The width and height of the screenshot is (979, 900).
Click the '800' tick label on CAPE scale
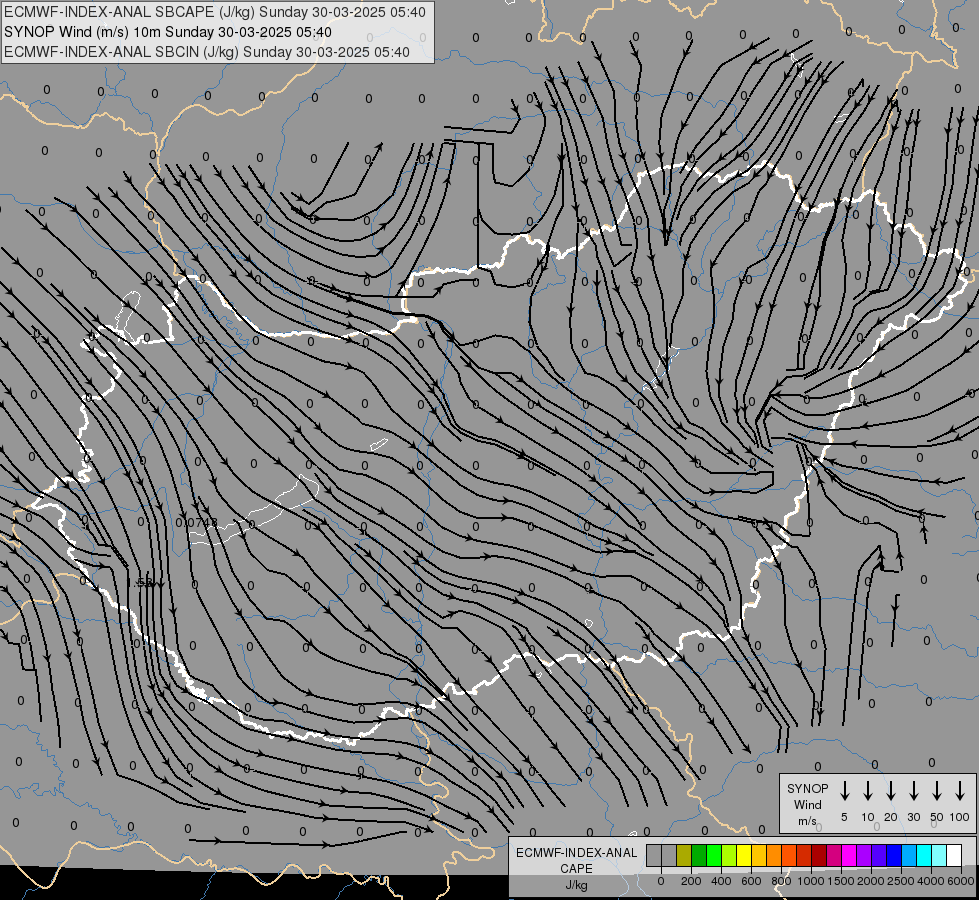[x=781, y=881]
